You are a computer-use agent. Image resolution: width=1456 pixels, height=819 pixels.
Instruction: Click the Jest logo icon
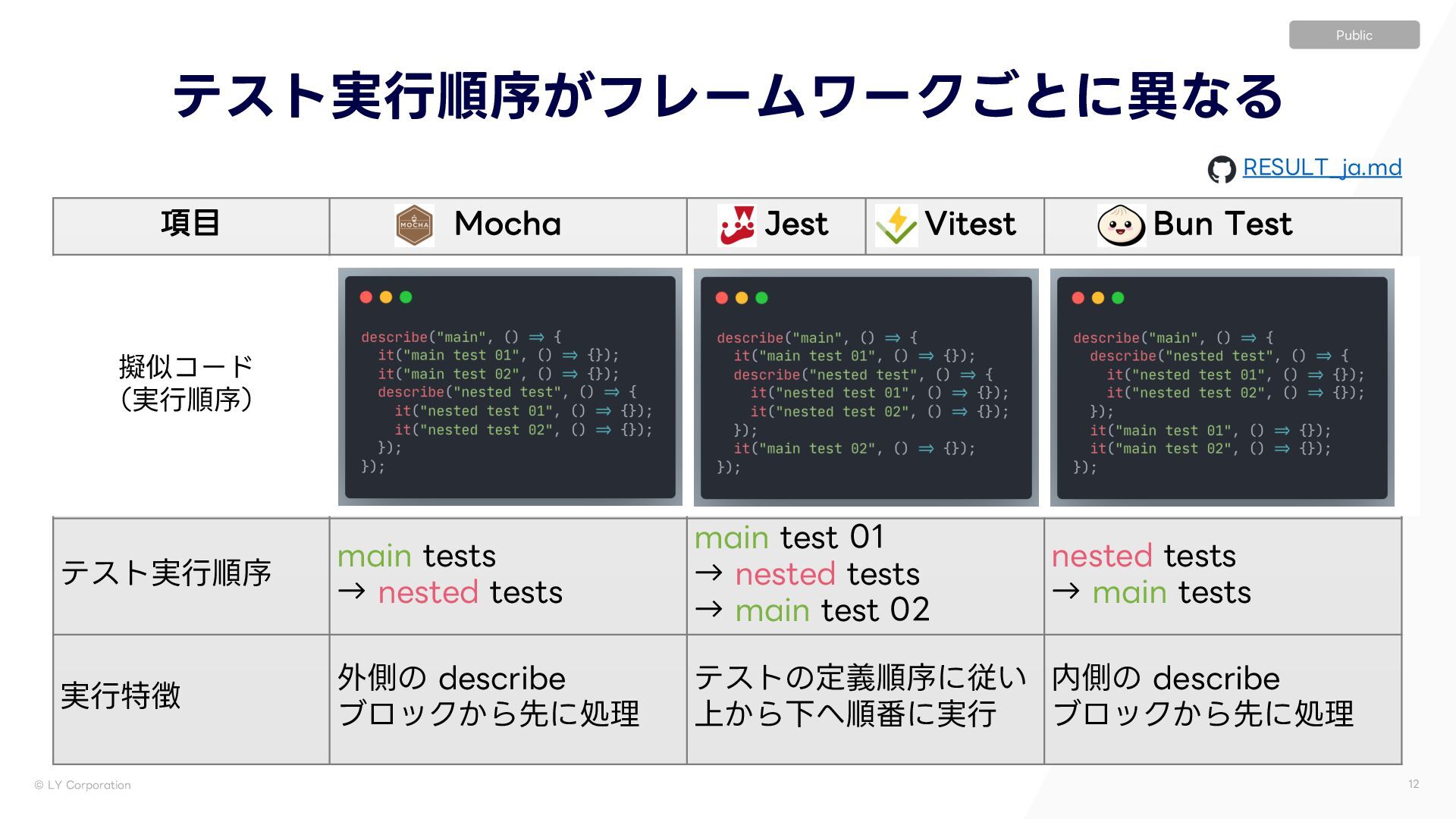736,225
